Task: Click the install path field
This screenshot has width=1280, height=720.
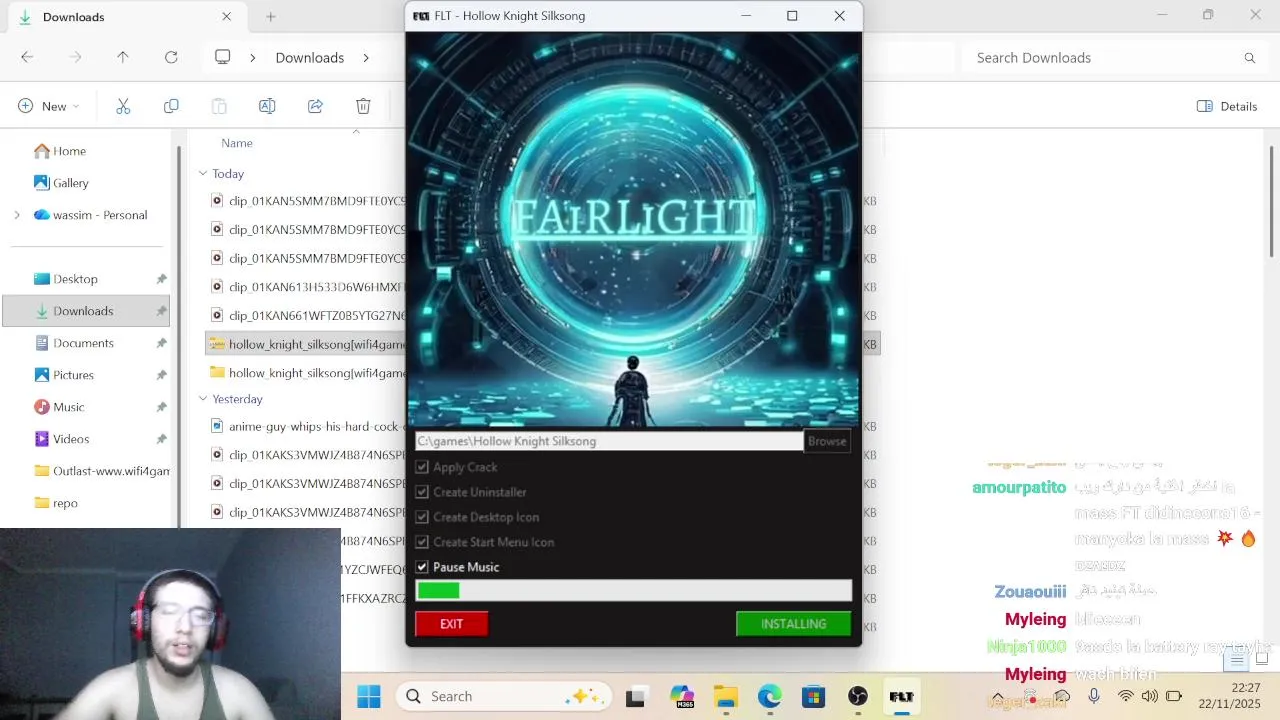Action: point(609,441)
